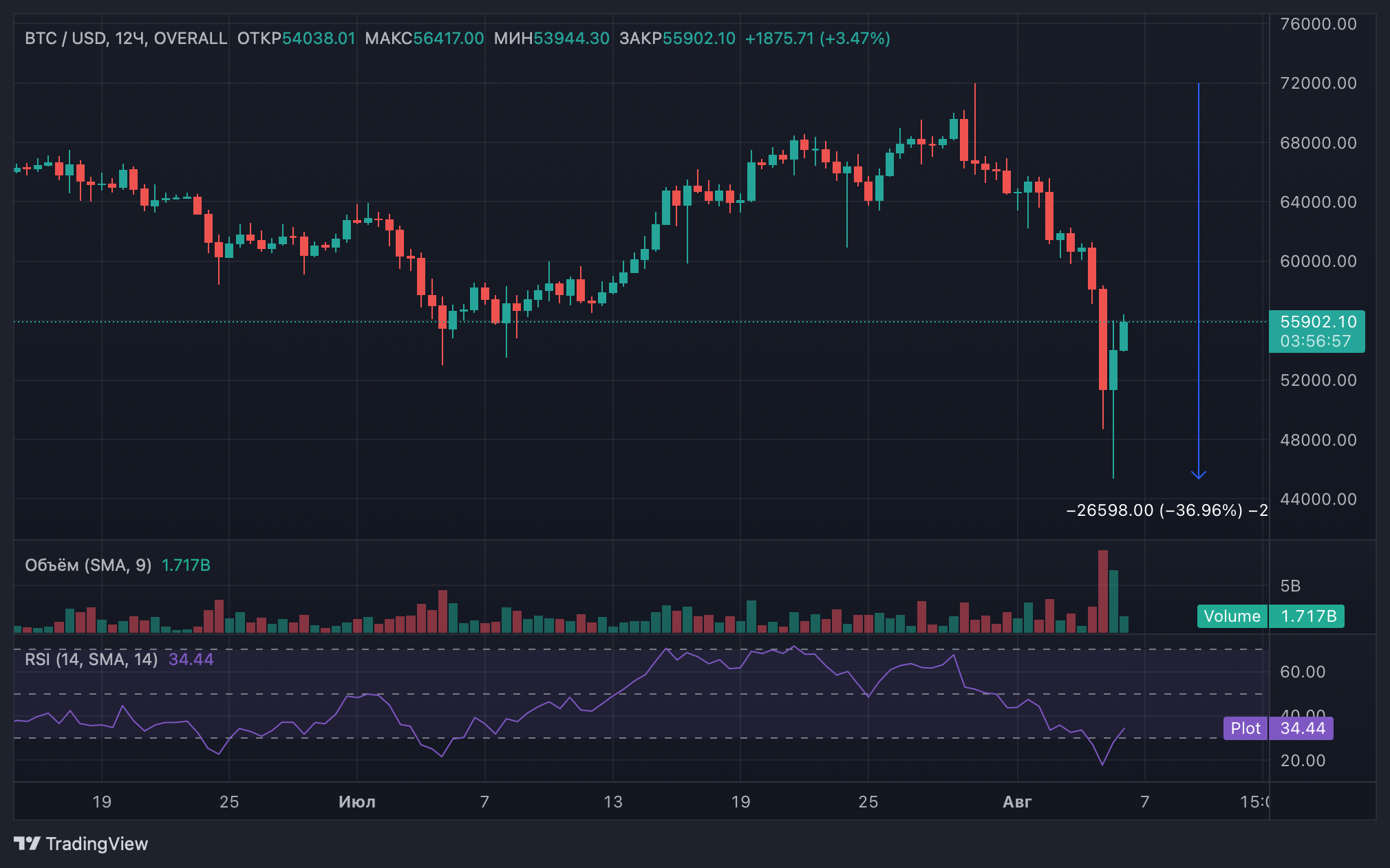This screenshot has width=1390, height=868.
Task: Click the blue measurement arrowhead tip
Action: pyautogui.click(x=1199, y=477)
